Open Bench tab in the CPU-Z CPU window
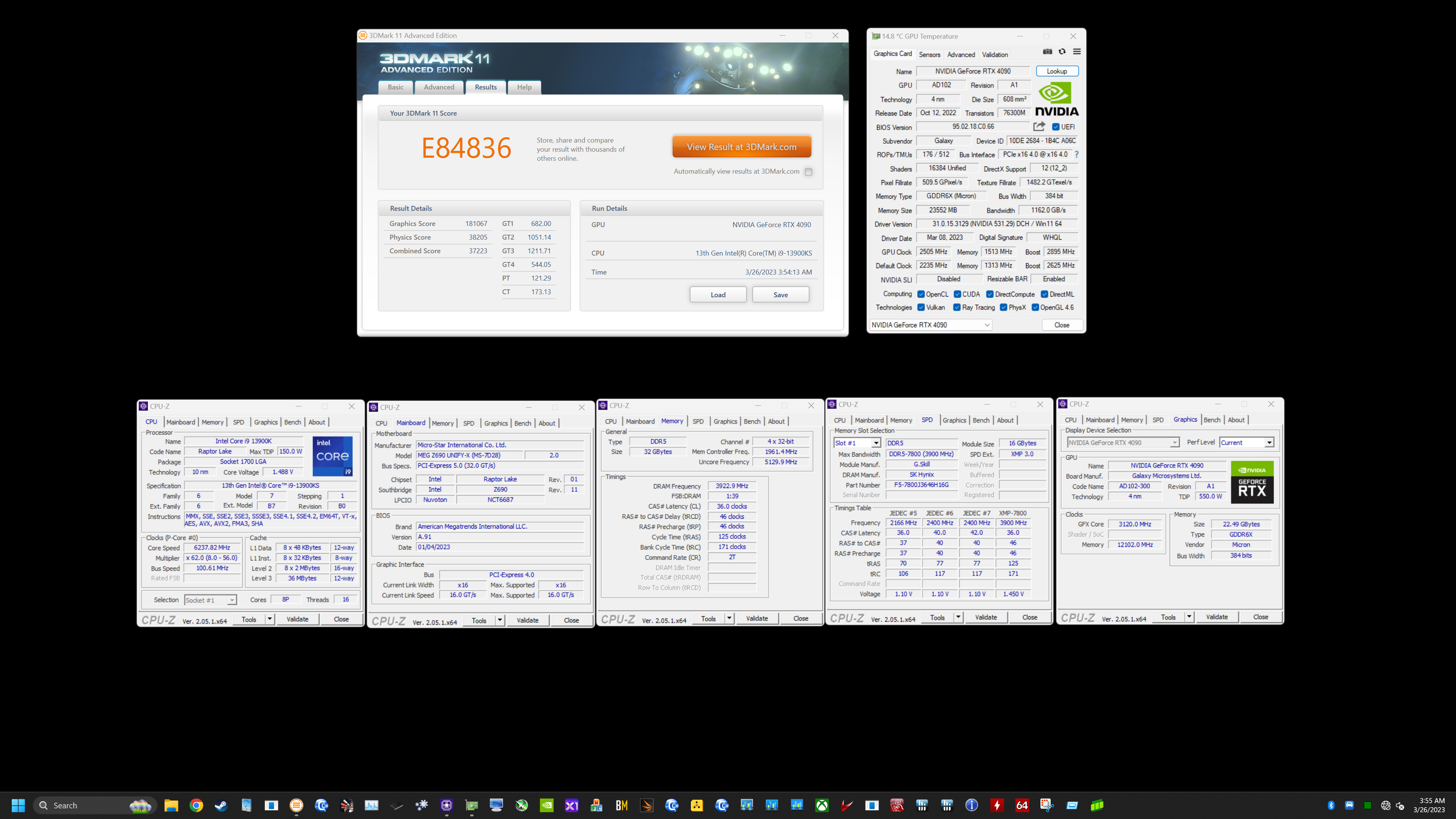 pos(292,422)
